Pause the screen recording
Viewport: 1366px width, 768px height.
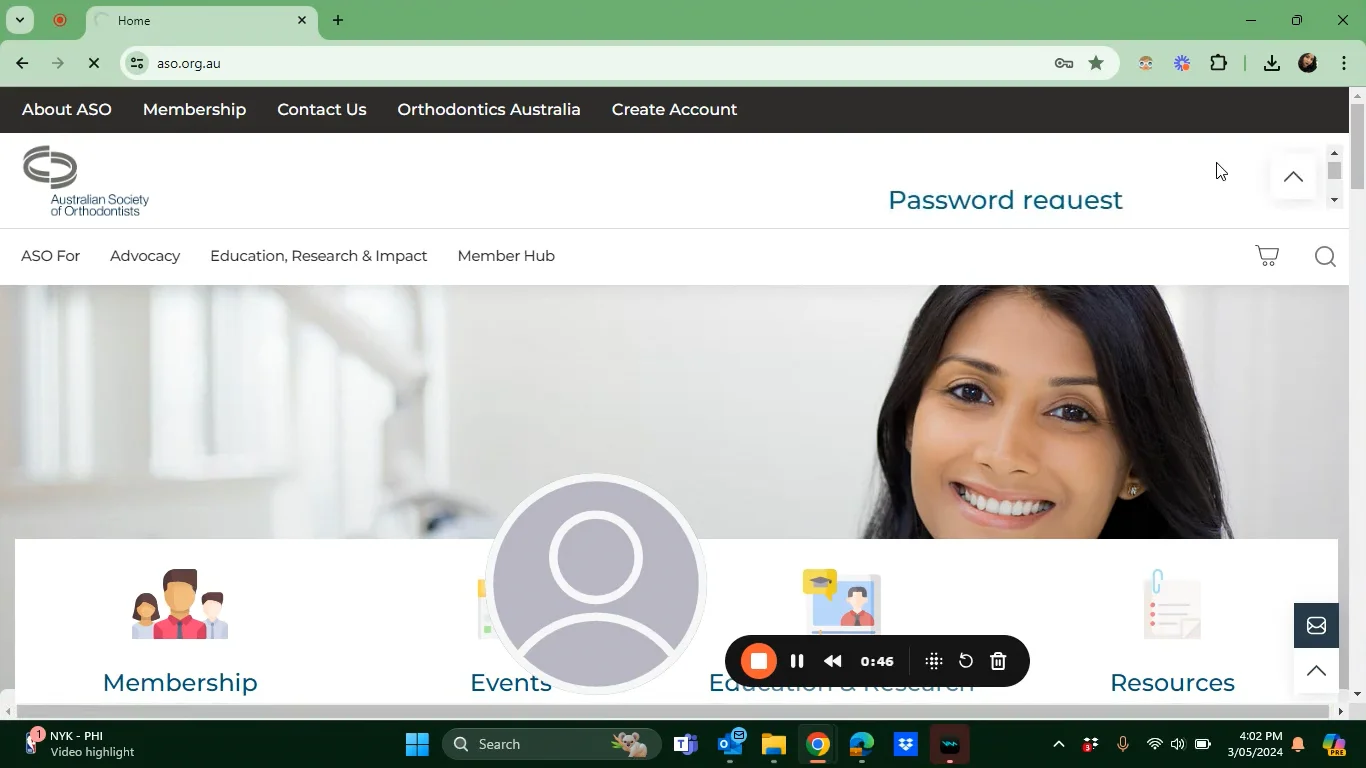797,661
